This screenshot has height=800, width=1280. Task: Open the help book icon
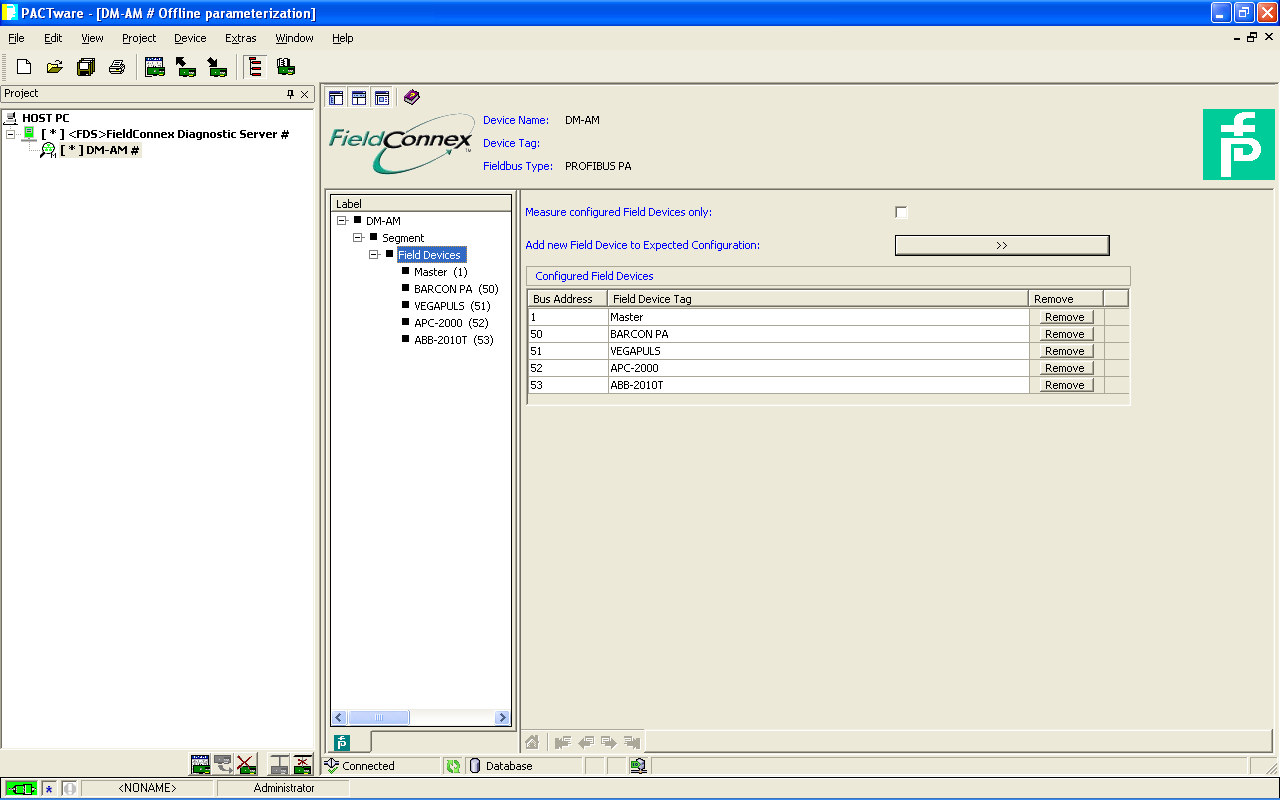pos(412,97)
